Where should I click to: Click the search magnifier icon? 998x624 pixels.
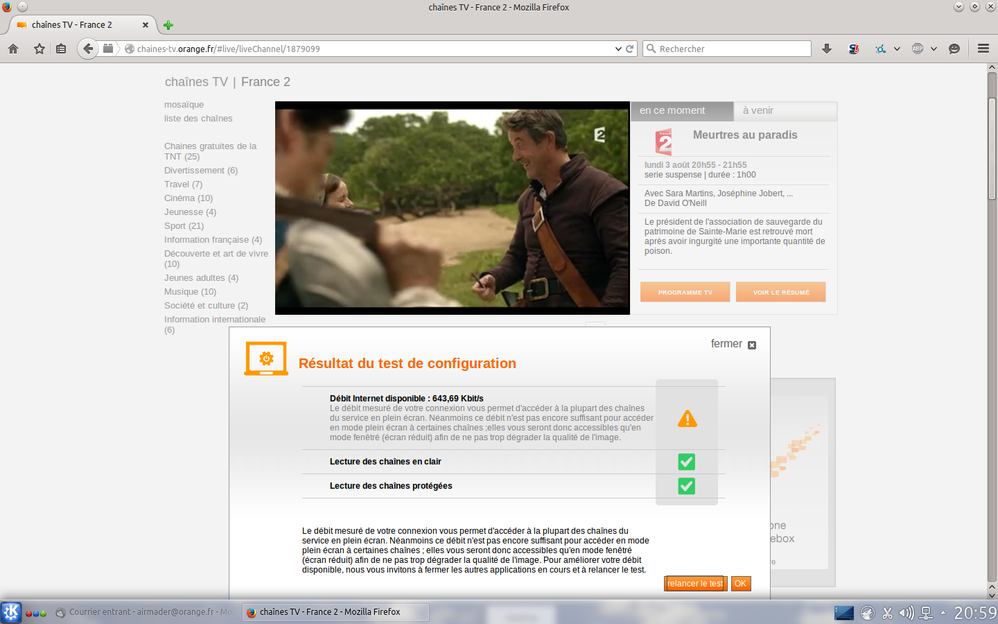tap(650, 48)
